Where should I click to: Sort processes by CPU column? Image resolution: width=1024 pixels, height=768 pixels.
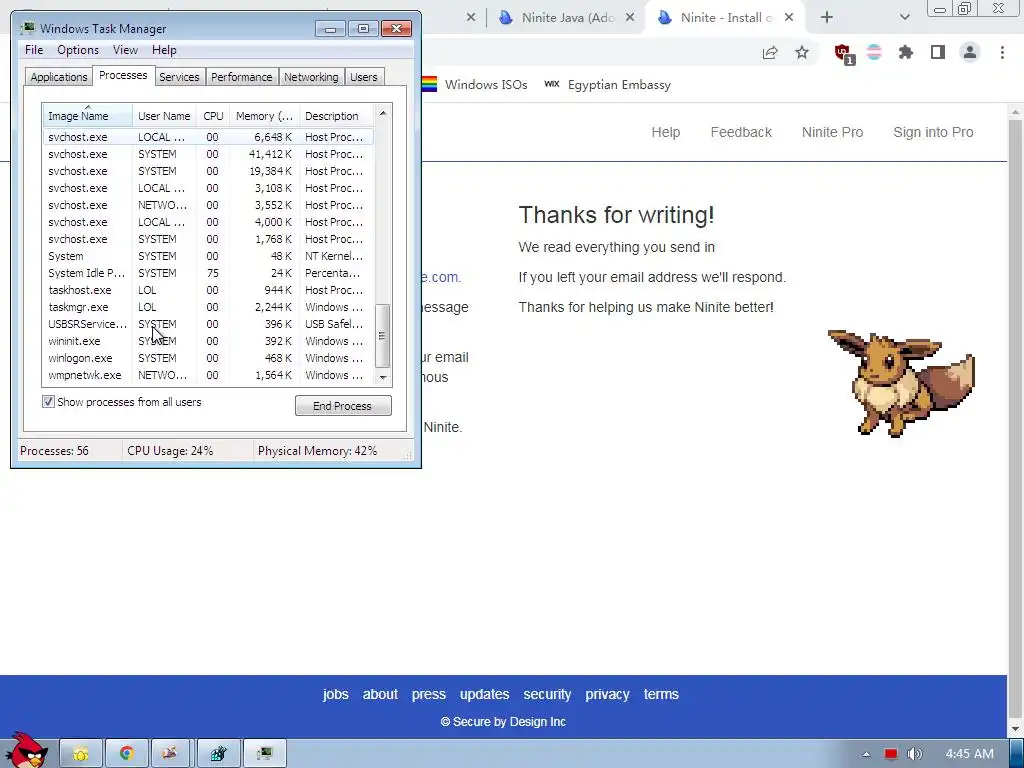tap(213, 116)
